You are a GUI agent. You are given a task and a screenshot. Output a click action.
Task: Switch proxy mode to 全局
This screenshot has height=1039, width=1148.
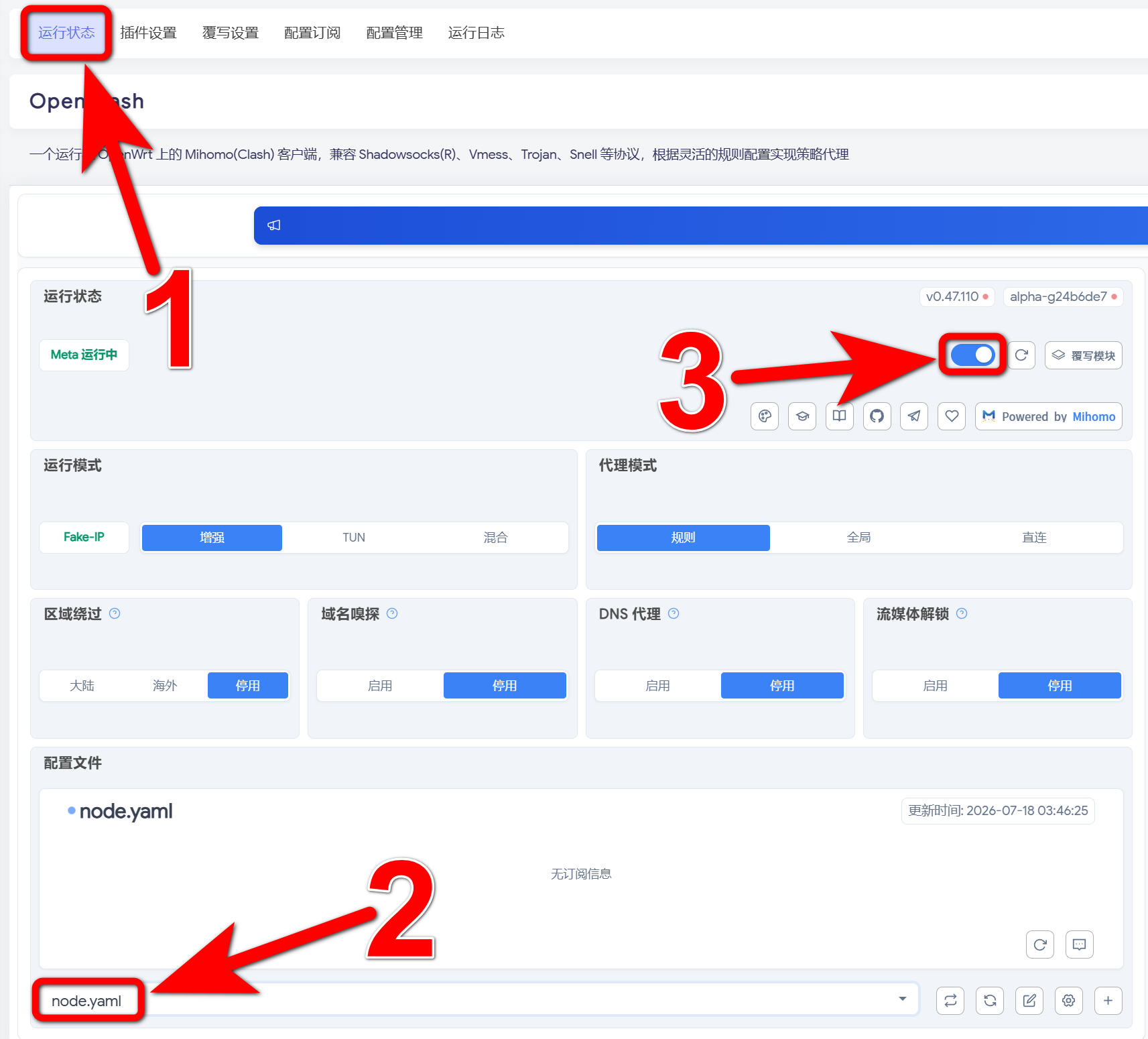click(858, 538)
